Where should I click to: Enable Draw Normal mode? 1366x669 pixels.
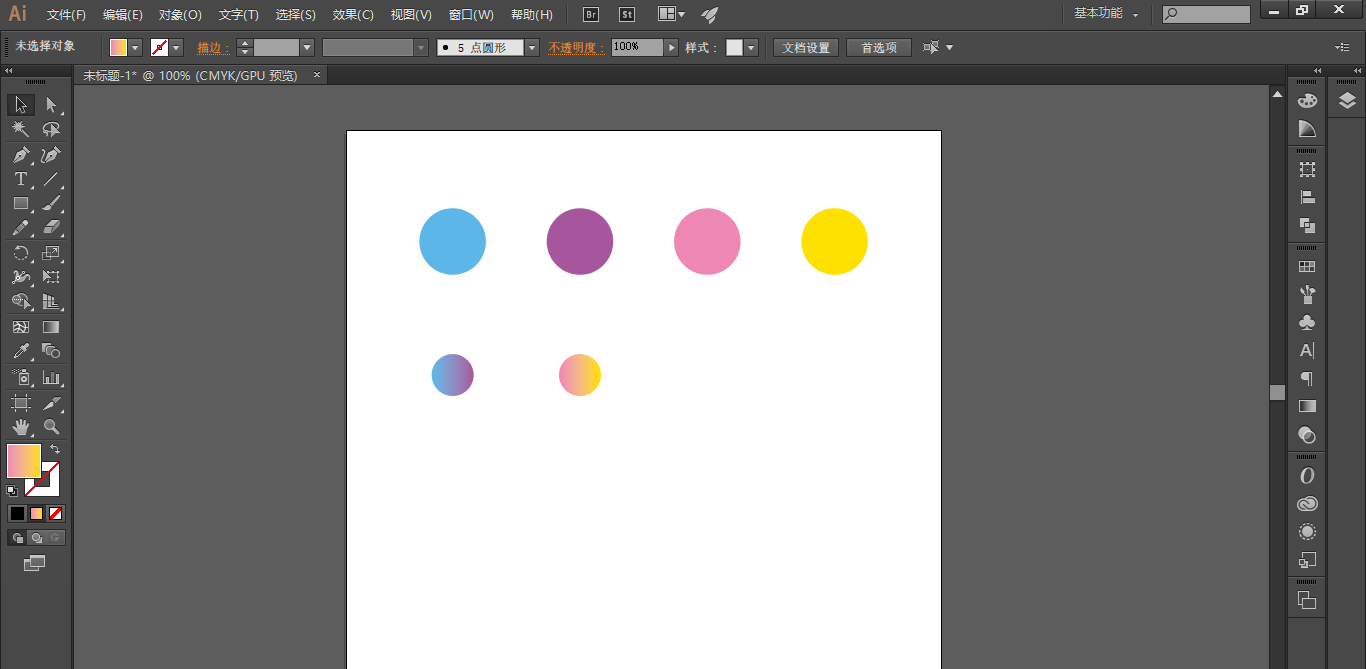coord(17,538)
